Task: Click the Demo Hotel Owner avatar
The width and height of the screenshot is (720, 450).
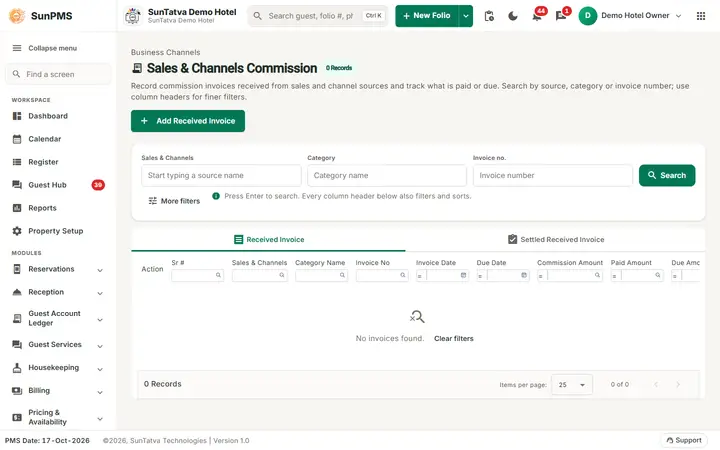Action: [x=587, y=16]
